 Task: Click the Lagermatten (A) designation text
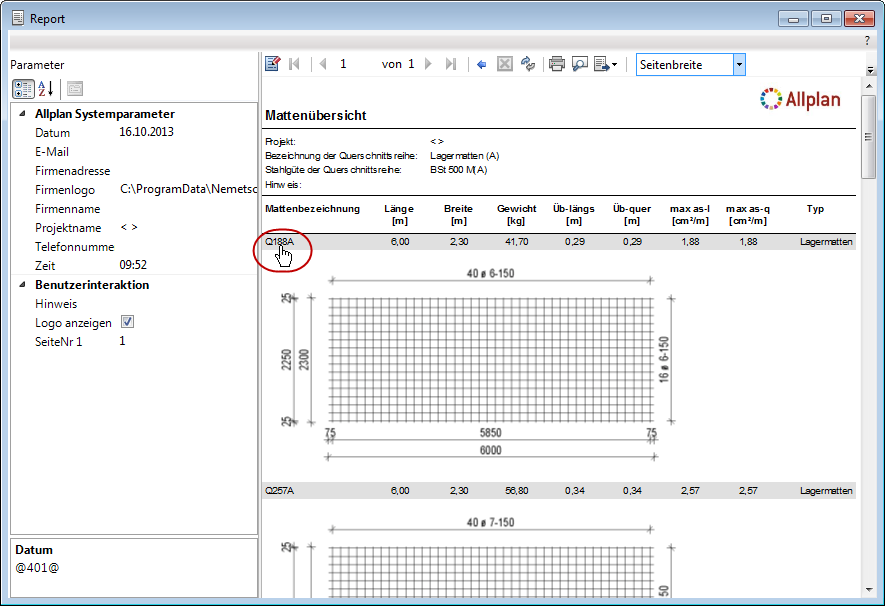coord(465,156)
